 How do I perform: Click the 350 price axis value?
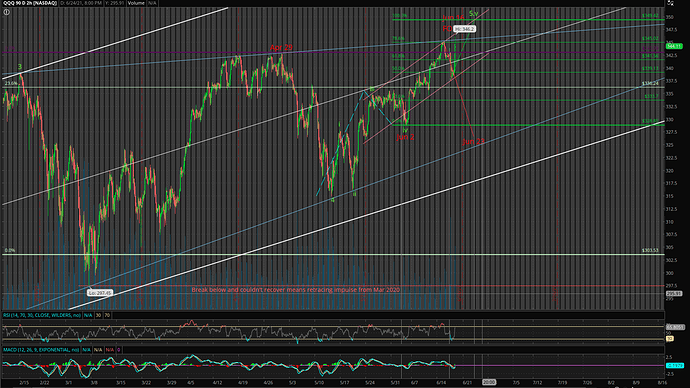(x=669, y=18)
